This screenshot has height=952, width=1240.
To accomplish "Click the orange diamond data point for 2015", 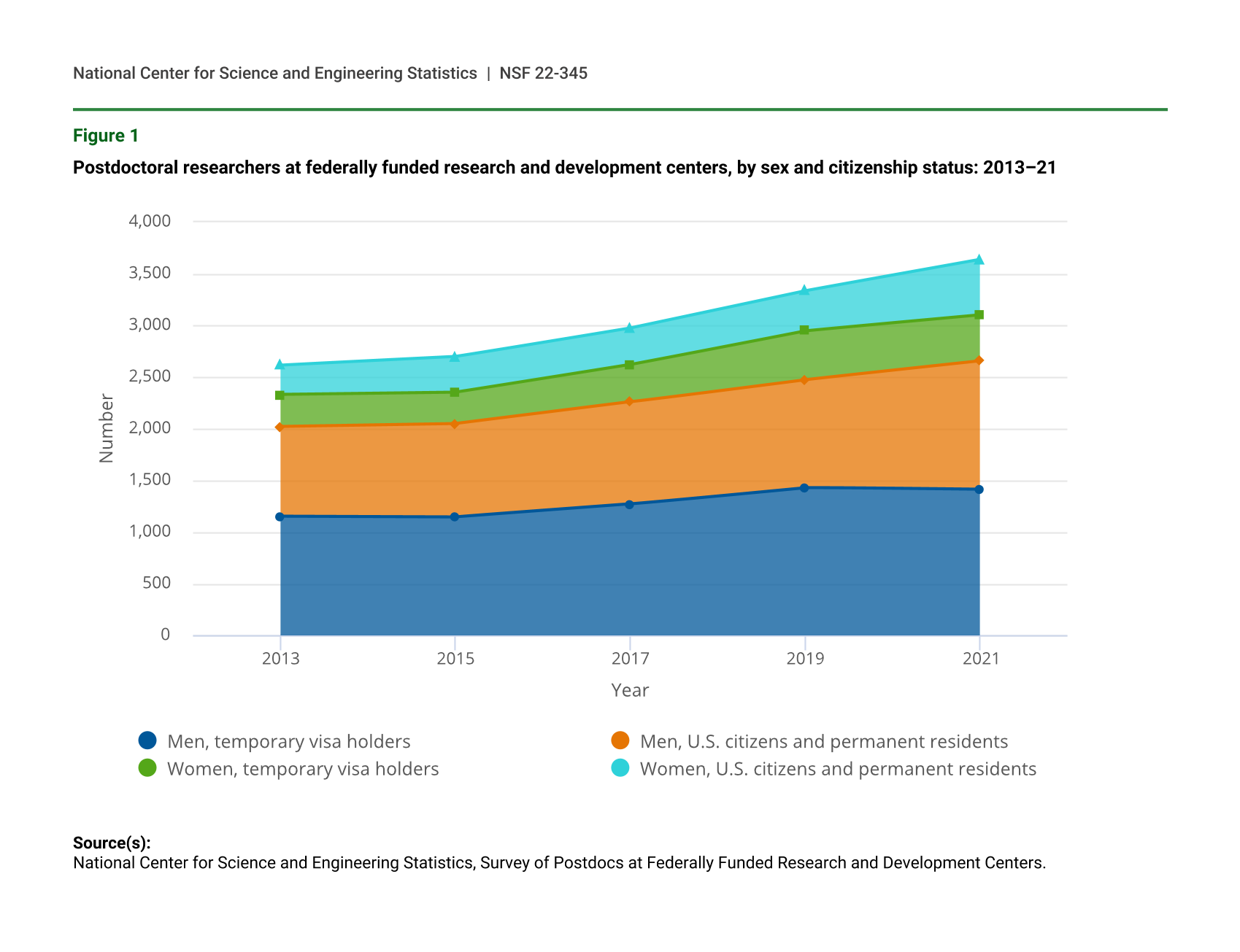I will click(455, 424).
